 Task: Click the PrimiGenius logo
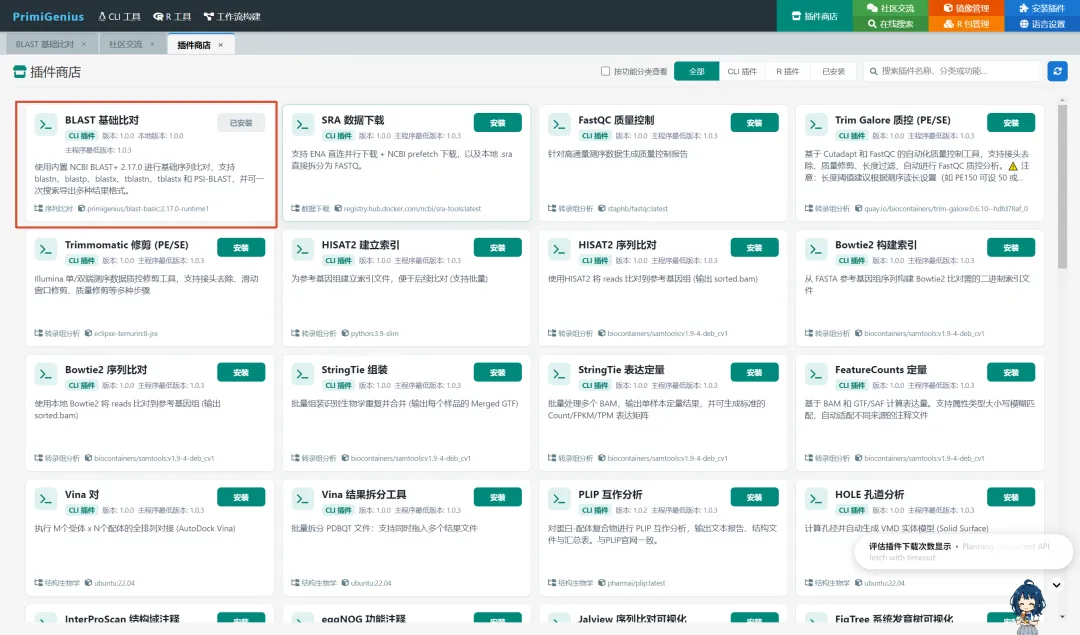(x=48, y=17)
